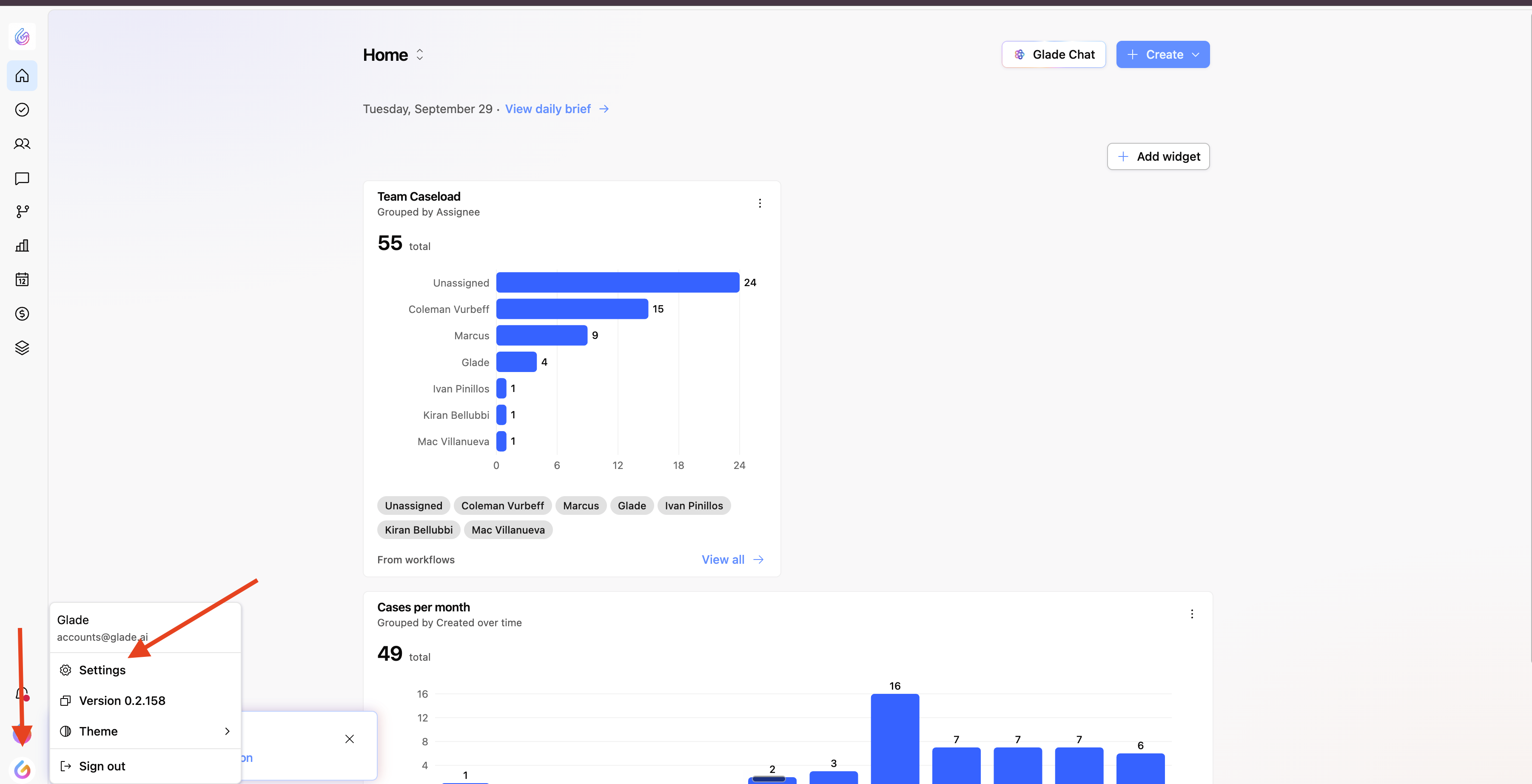The image size is (1532, 784).
Task: Open the tasks checkmark sidebar icon
Action: pos(22,109)
